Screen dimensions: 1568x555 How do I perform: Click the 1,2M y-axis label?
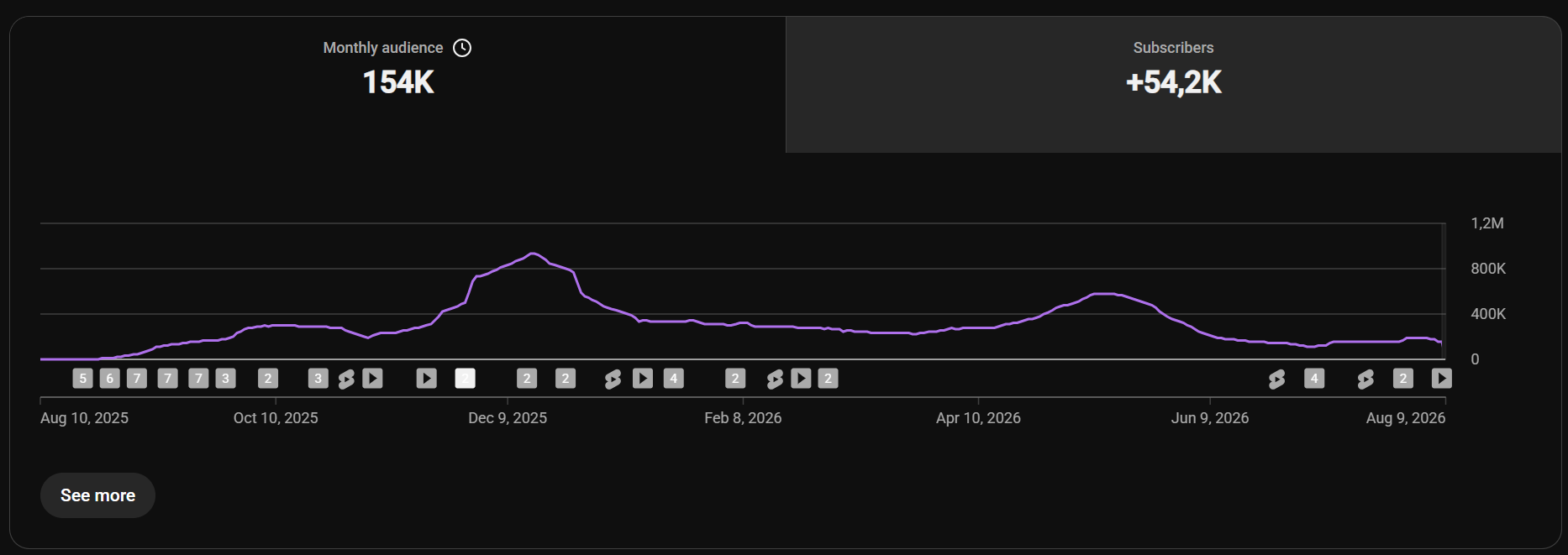pyautogui.click(x=1487, y=223)
